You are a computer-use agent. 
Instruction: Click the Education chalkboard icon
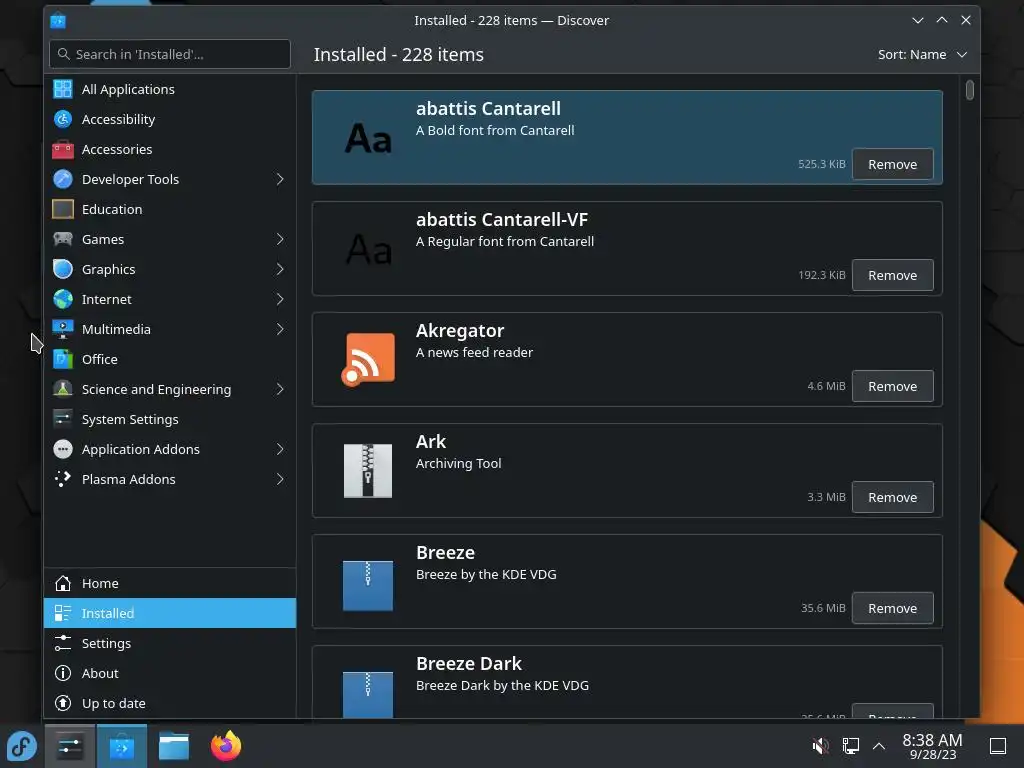click(63, 209)
